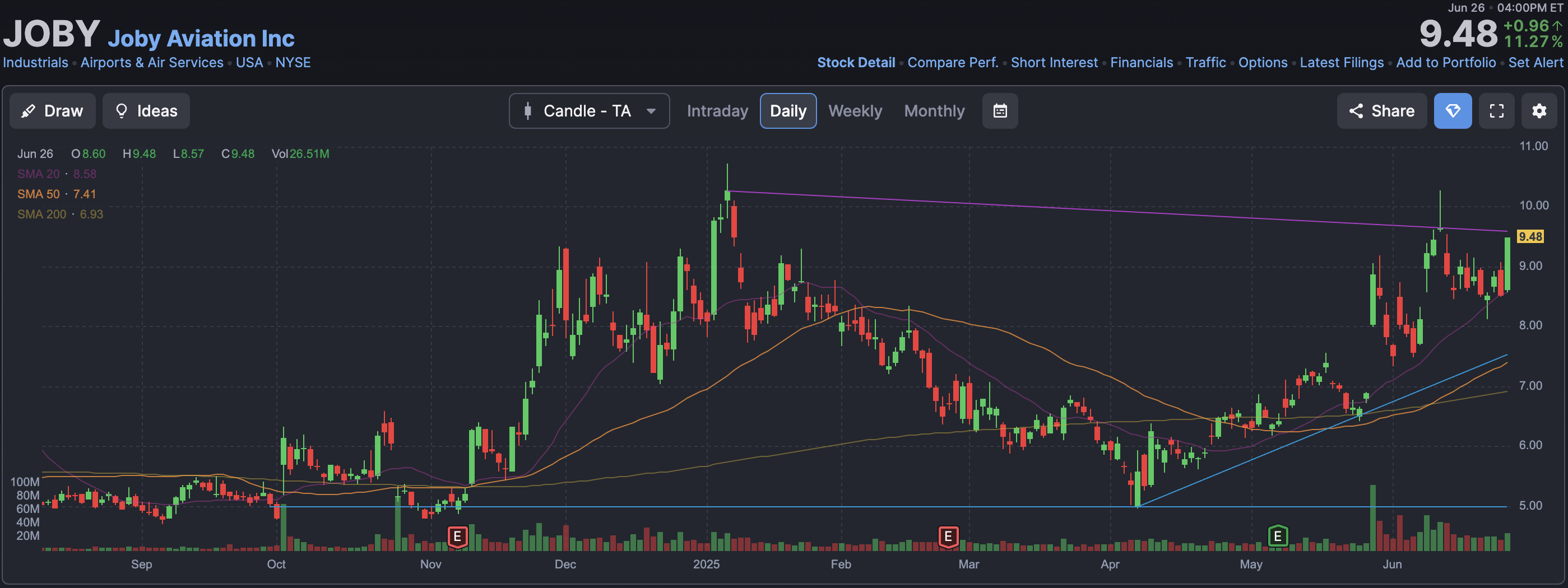1568x588 pixels.
Task: Click the late February earnings E marker
Action: 948,536
